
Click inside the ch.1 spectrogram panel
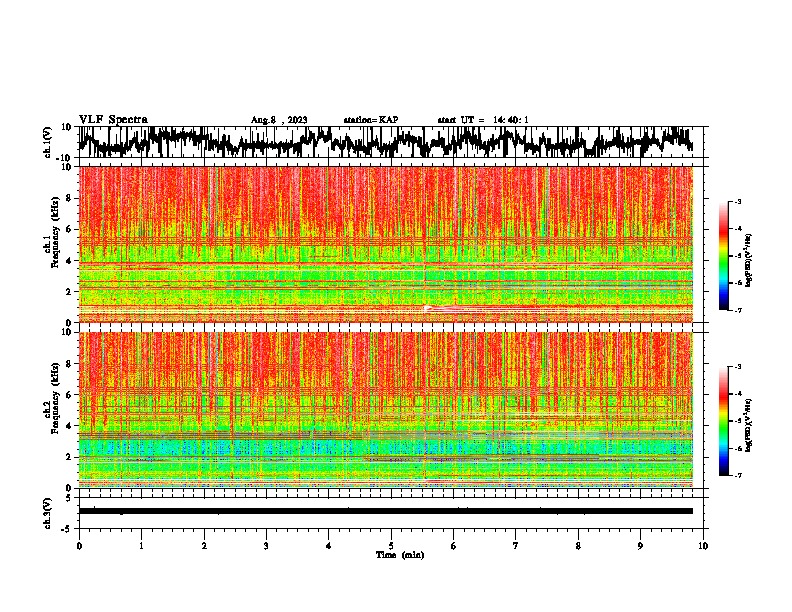pyautogui.click(x=386, y=244)
